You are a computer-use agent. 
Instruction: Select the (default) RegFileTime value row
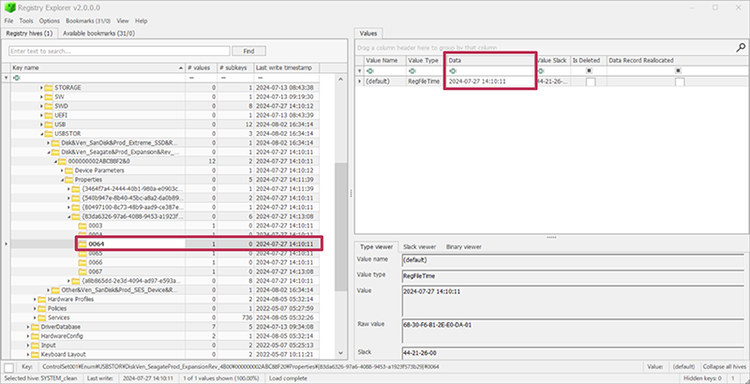[x=552, y=82]
